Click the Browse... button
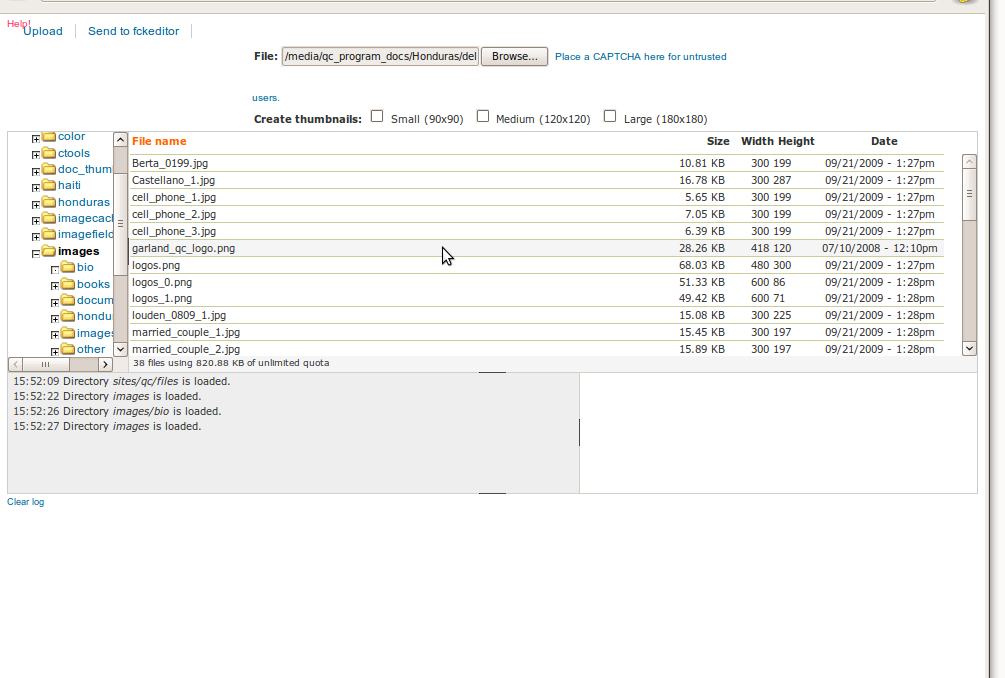The width and height of the screenshot is (1005, 678). click(x=513, y=57)
